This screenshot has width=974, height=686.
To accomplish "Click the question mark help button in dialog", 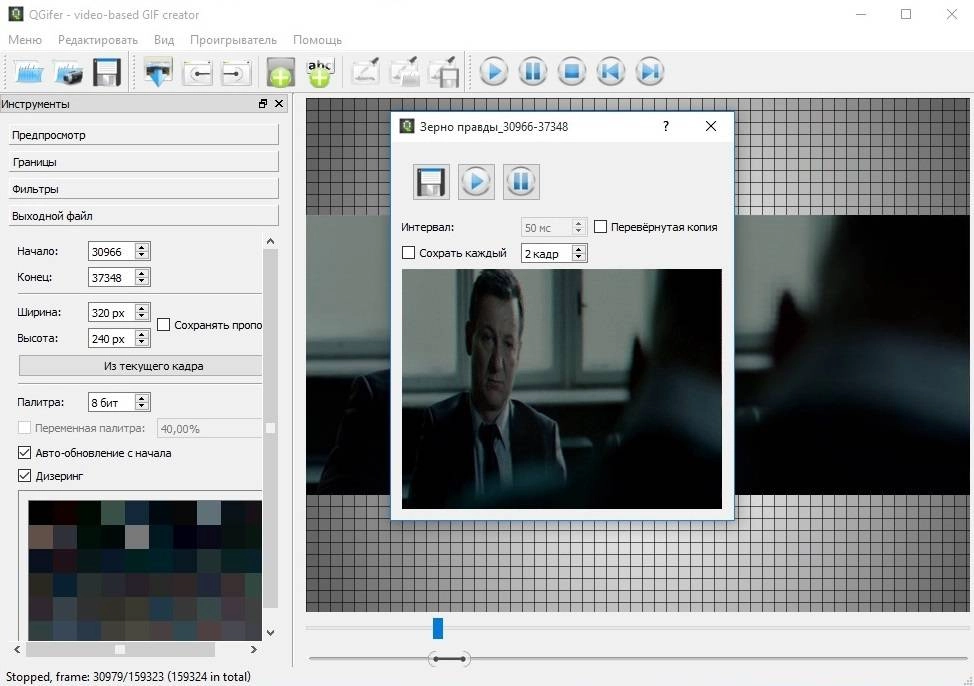I will click(x=666, y=126).
